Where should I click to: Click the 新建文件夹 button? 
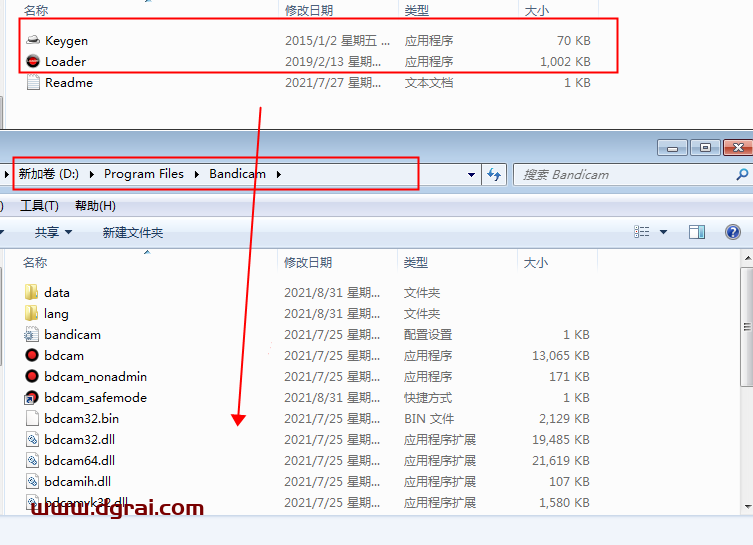(133, 233)
